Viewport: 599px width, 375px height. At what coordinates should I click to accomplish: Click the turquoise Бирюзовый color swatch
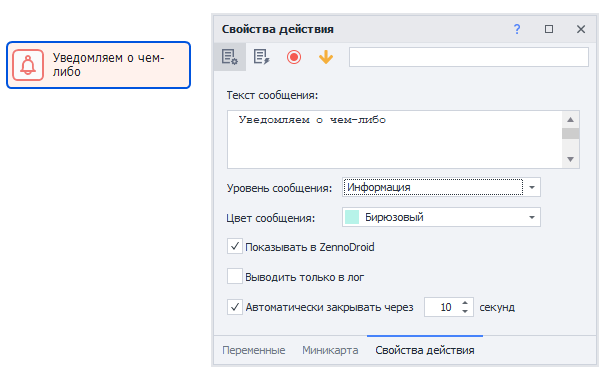coord(352,217)
